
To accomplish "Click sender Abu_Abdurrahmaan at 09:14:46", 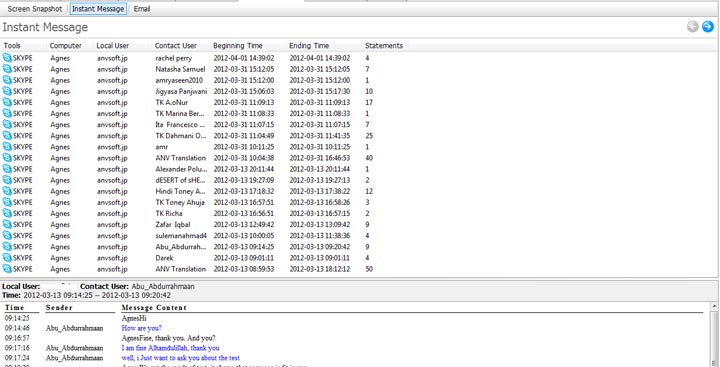I will click(74, 328).
